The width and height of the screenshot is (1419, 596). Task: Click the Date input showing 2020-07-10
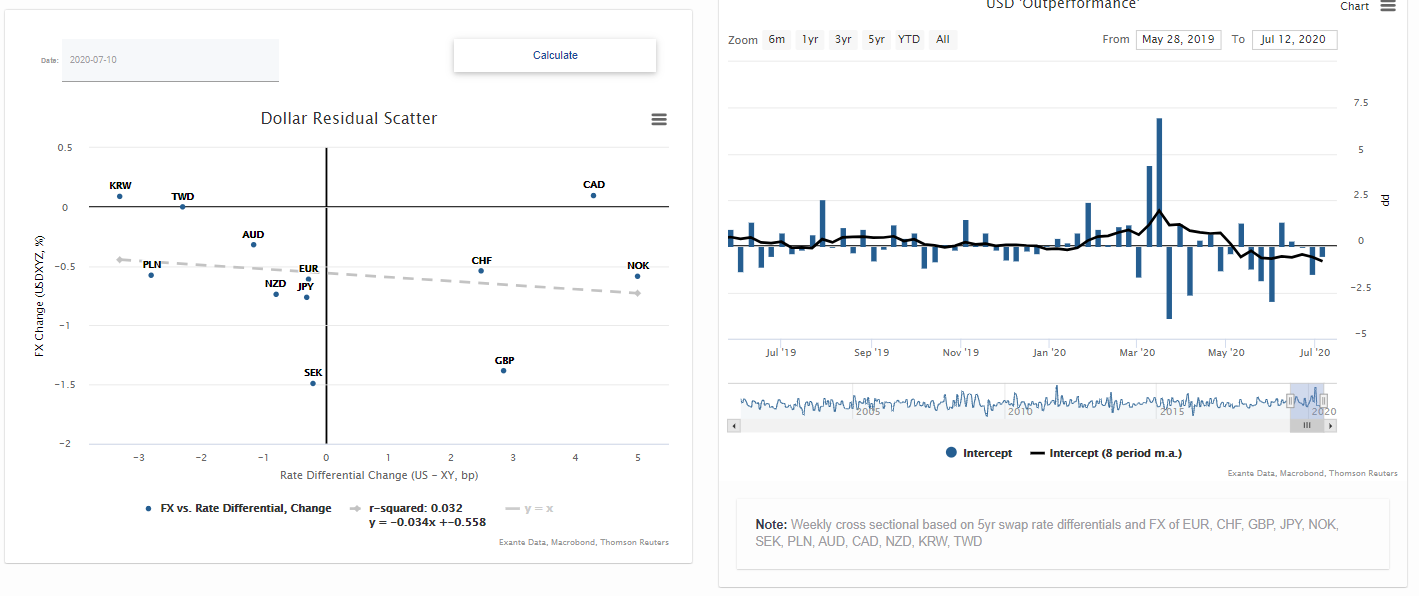(x=170, y=60)
